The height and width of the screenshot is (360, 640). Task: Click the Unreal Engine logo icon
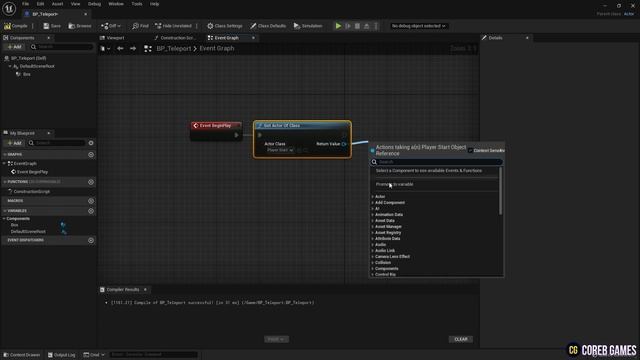point(9,9)
